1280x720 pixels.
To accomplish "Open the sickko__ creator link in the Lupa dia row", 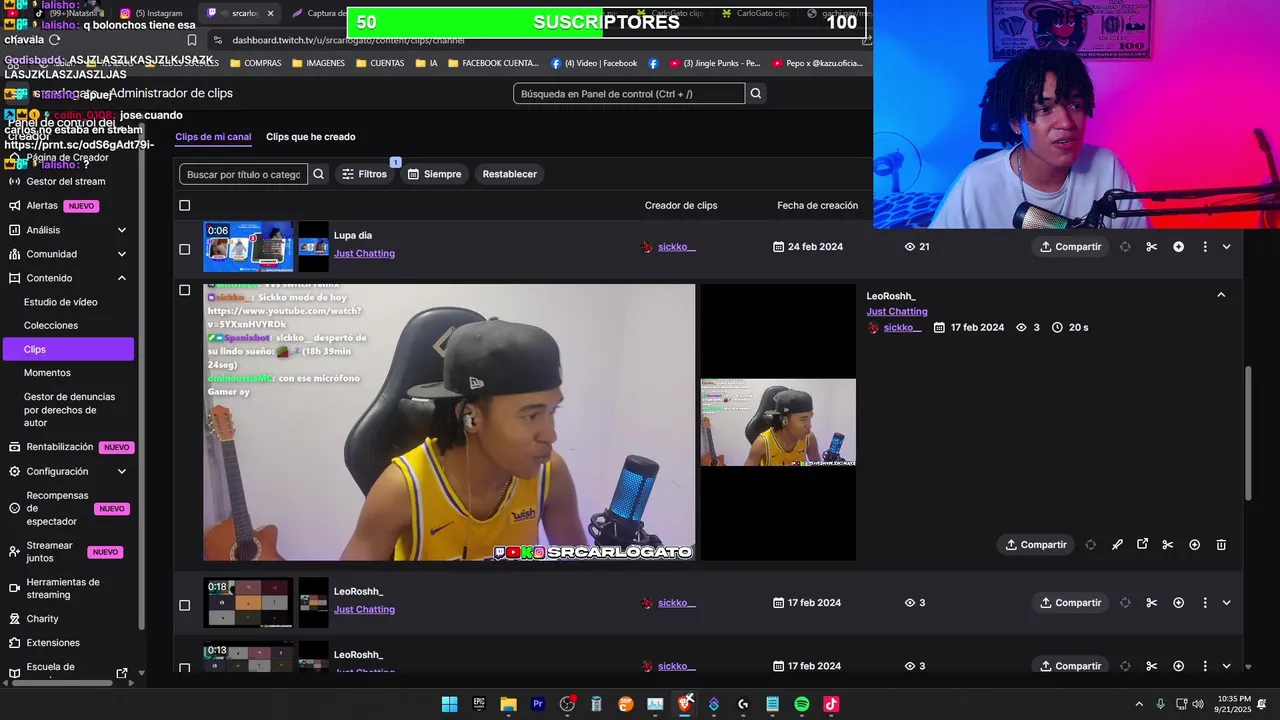I will (x=677, y=247).
